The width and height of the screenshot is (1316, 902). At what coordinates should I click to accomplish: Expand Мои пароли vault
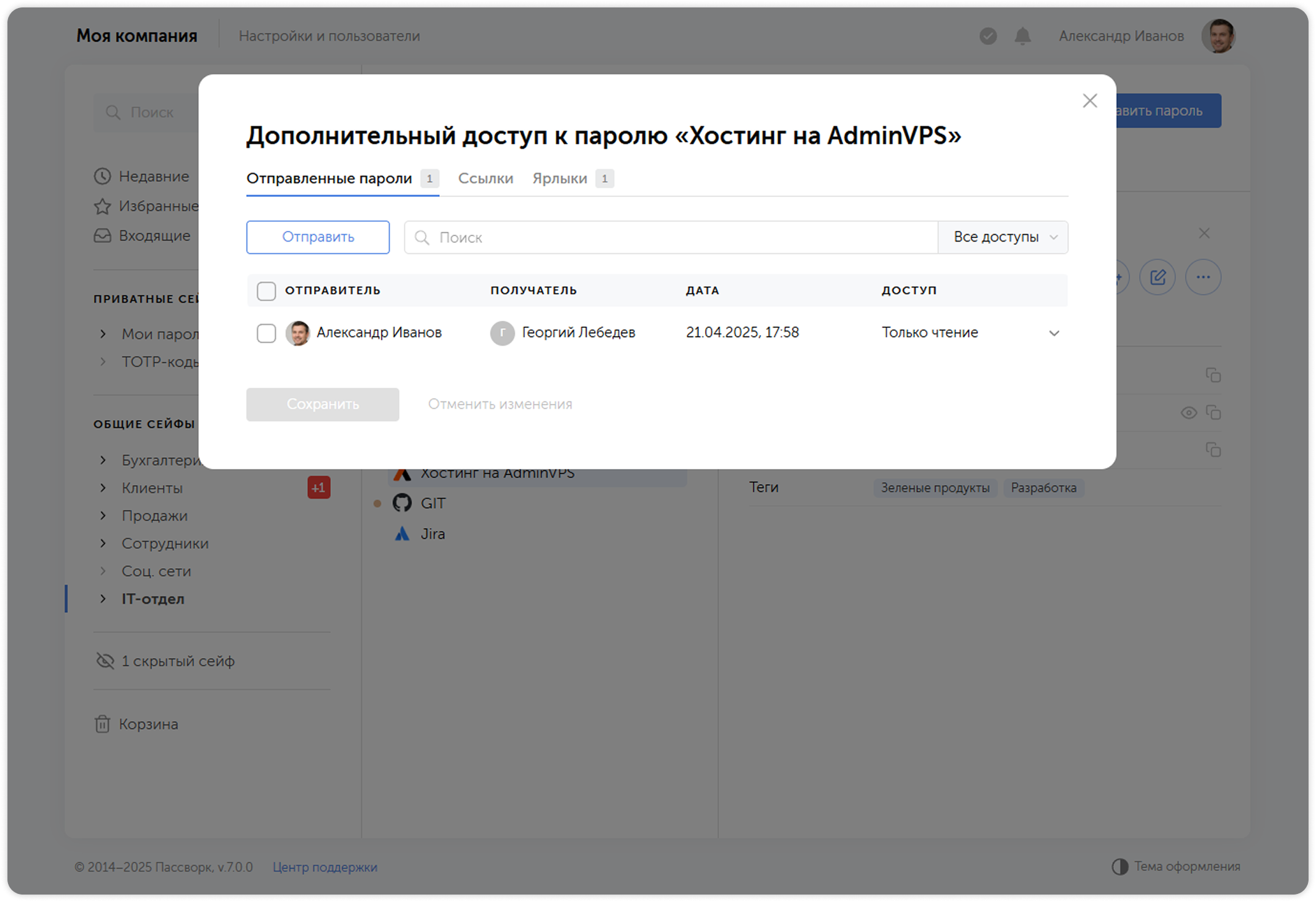coord(103,334)
